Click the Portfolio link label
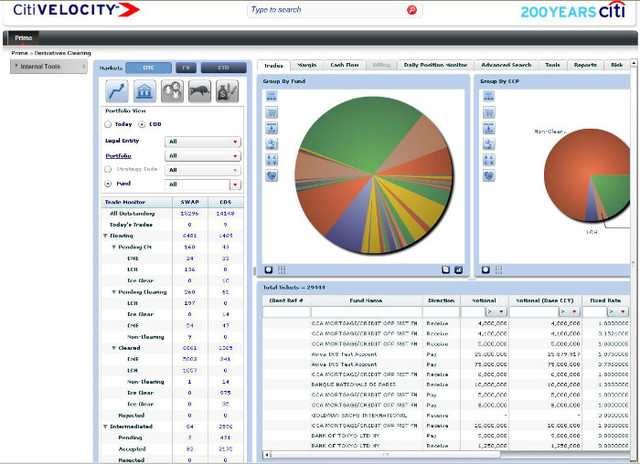Viewport: 640px width, 464px height. tap(118, 156)
